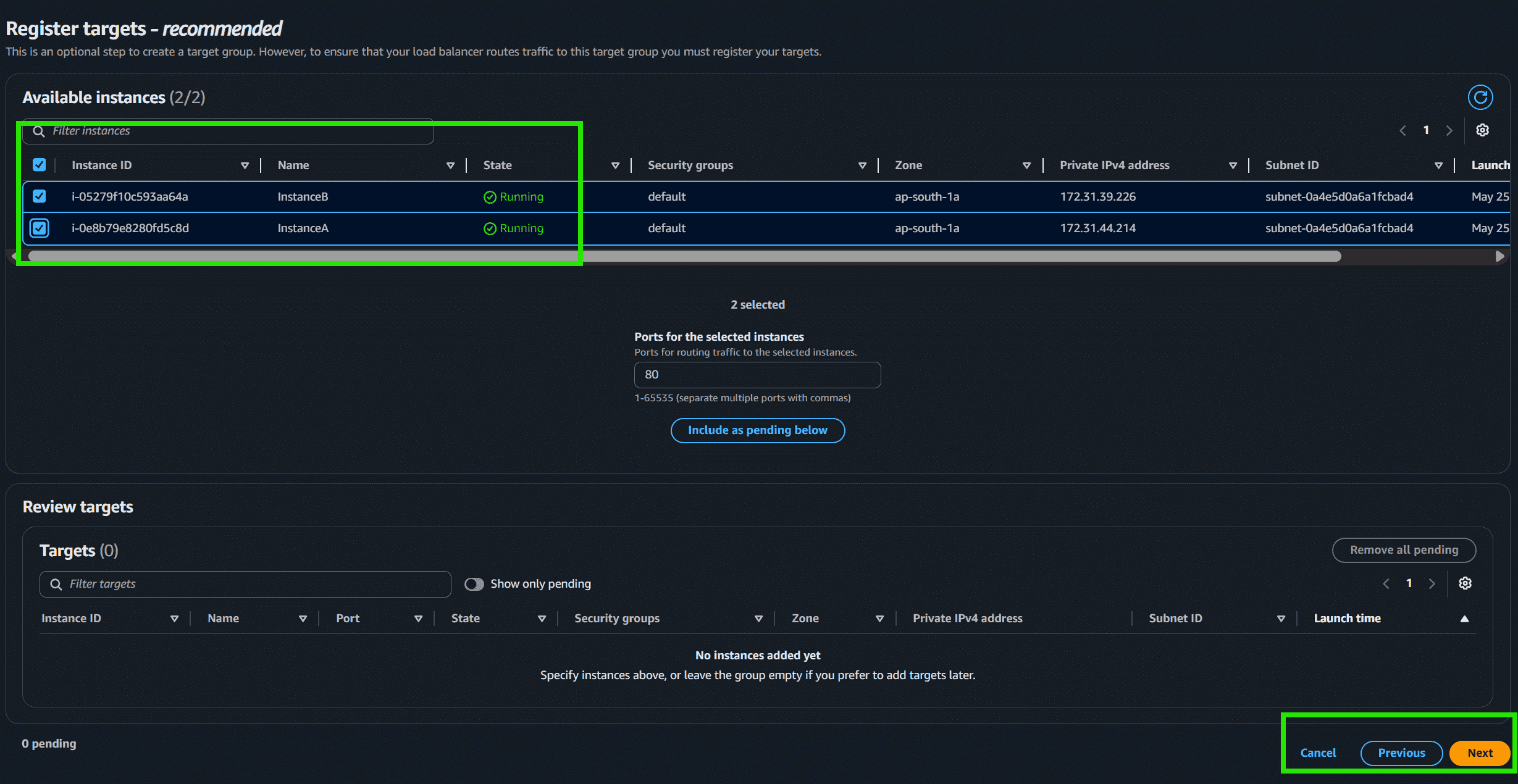Open available instances table preferences gear
The image size is (1518, 784).
(1482, 130)
